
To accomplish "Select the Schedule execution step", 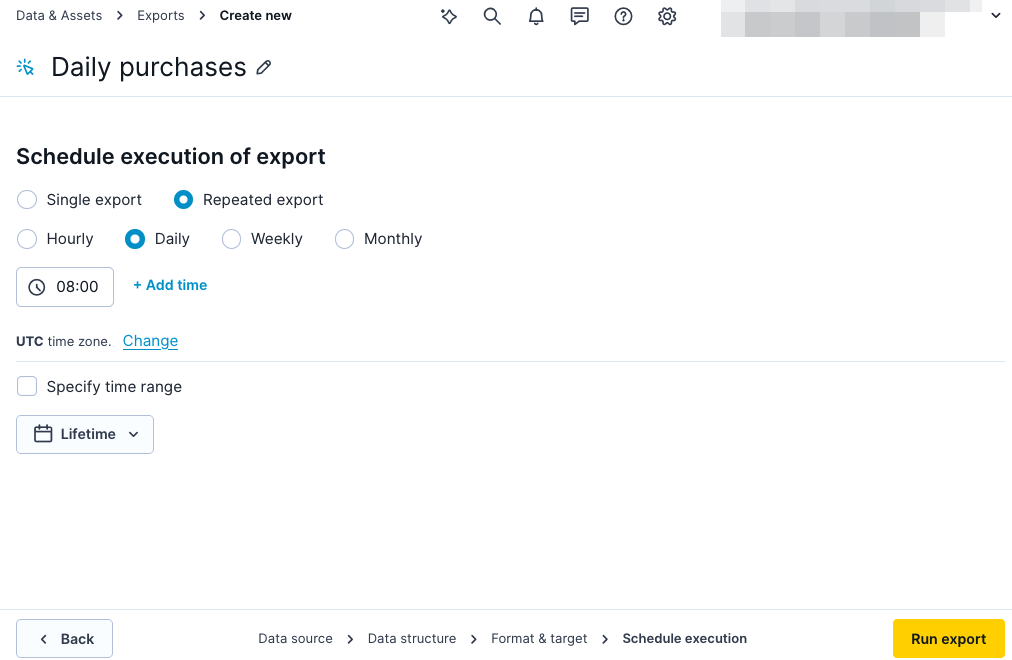I will (x=685, y=639).
